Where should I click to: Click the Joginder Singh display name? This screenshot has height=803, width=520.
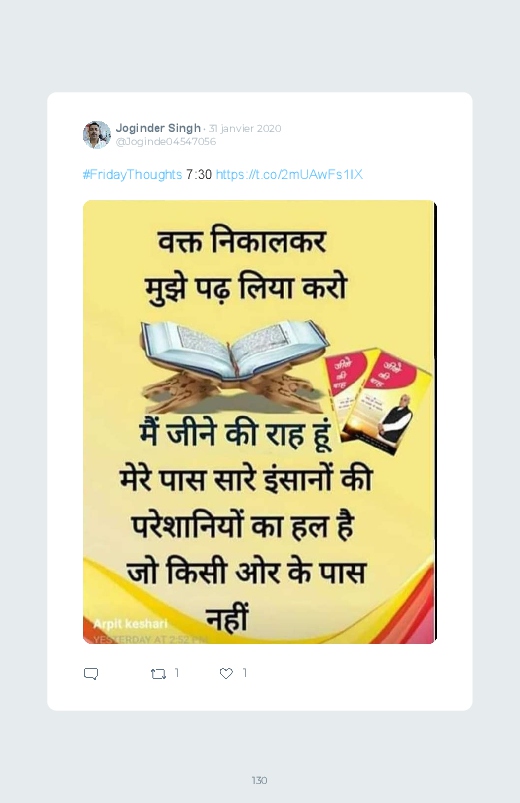pyautogui.click(x=158, y=128)
